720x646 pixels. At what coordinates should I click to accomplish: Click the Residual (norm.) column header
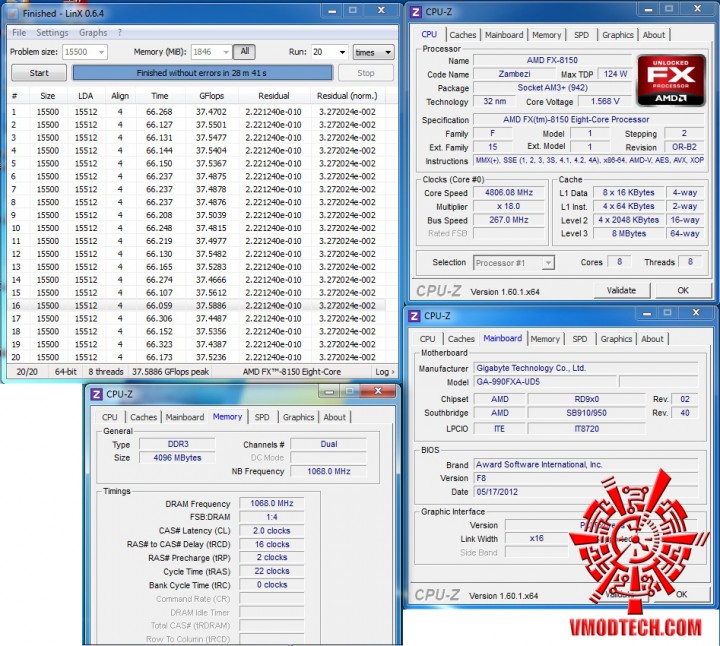347,96
